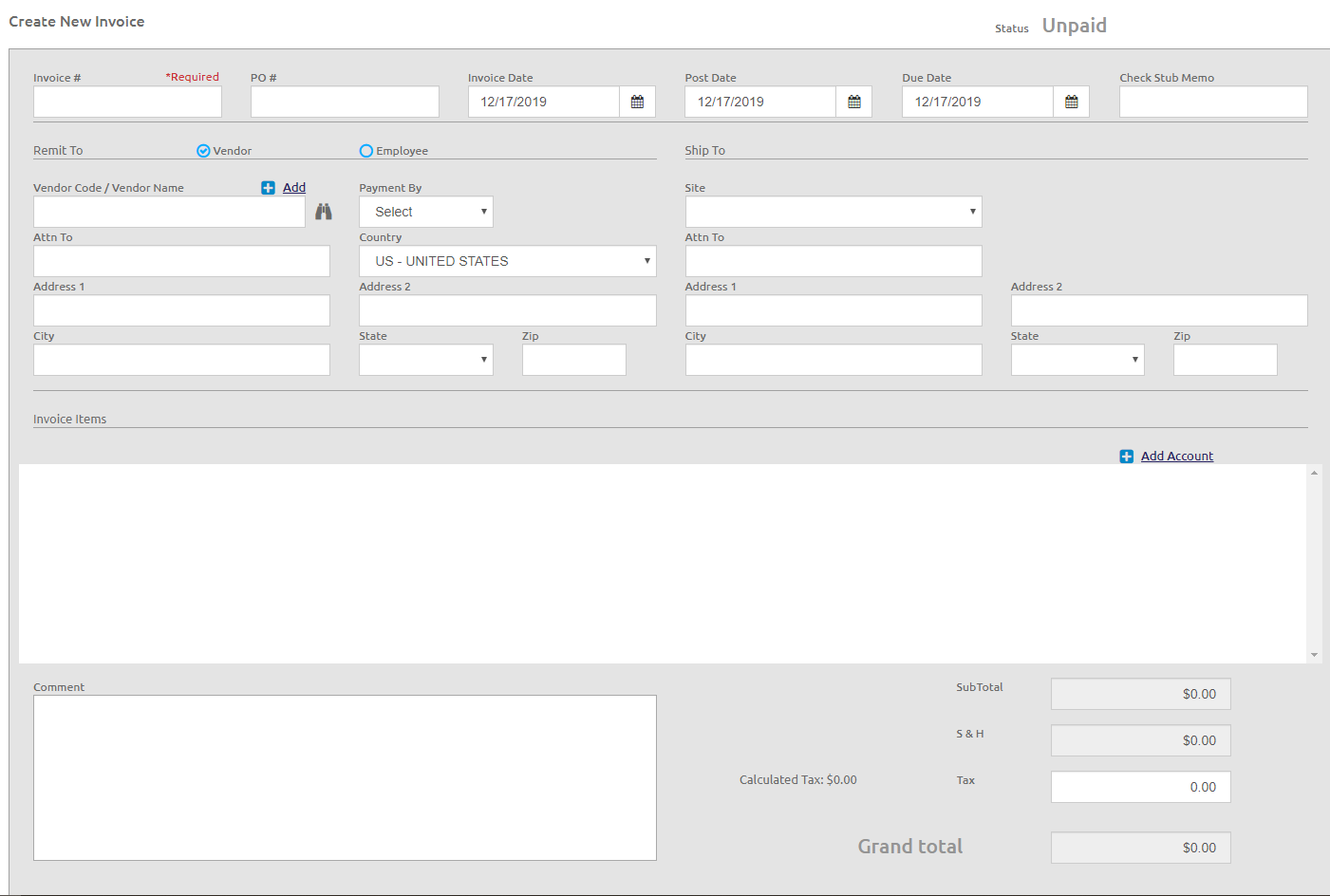Click inside the Invoice # required field
Viewport: 1330px width, 896px height.
(126, 101)
